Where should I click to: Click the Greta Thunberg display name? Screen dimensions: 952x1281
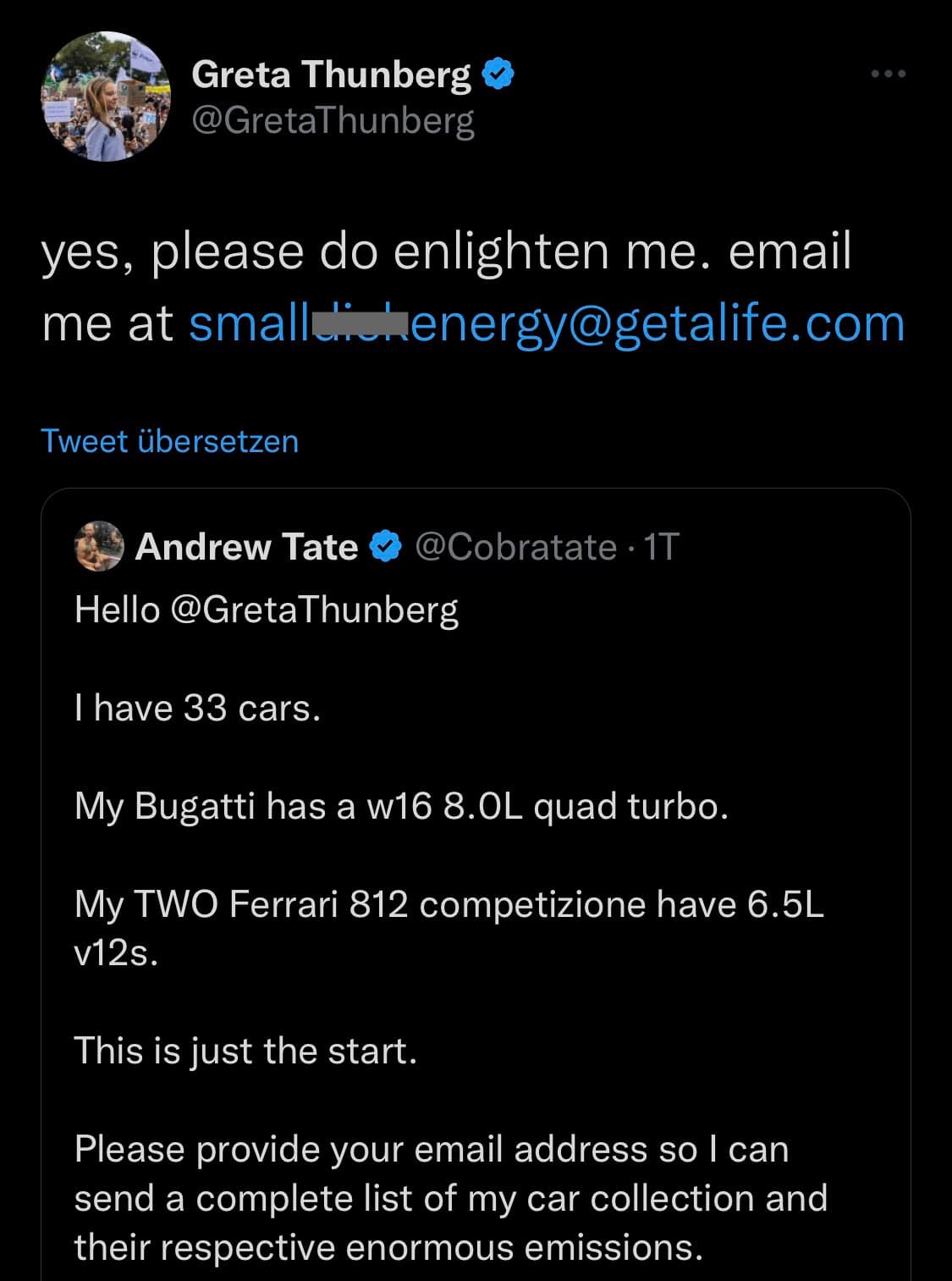coord(331,75)
